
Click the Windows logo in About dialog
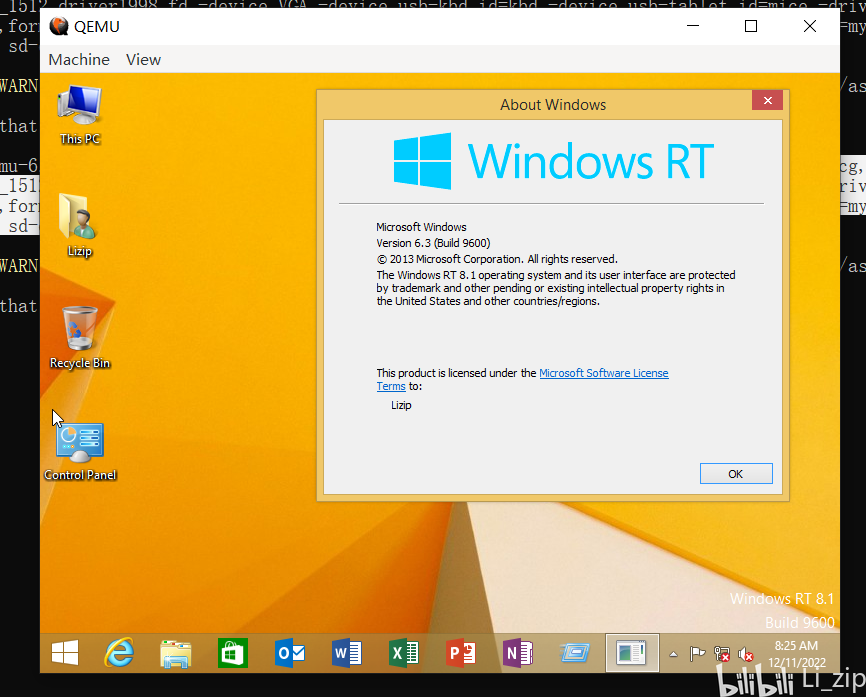click(x=422, y=161)
